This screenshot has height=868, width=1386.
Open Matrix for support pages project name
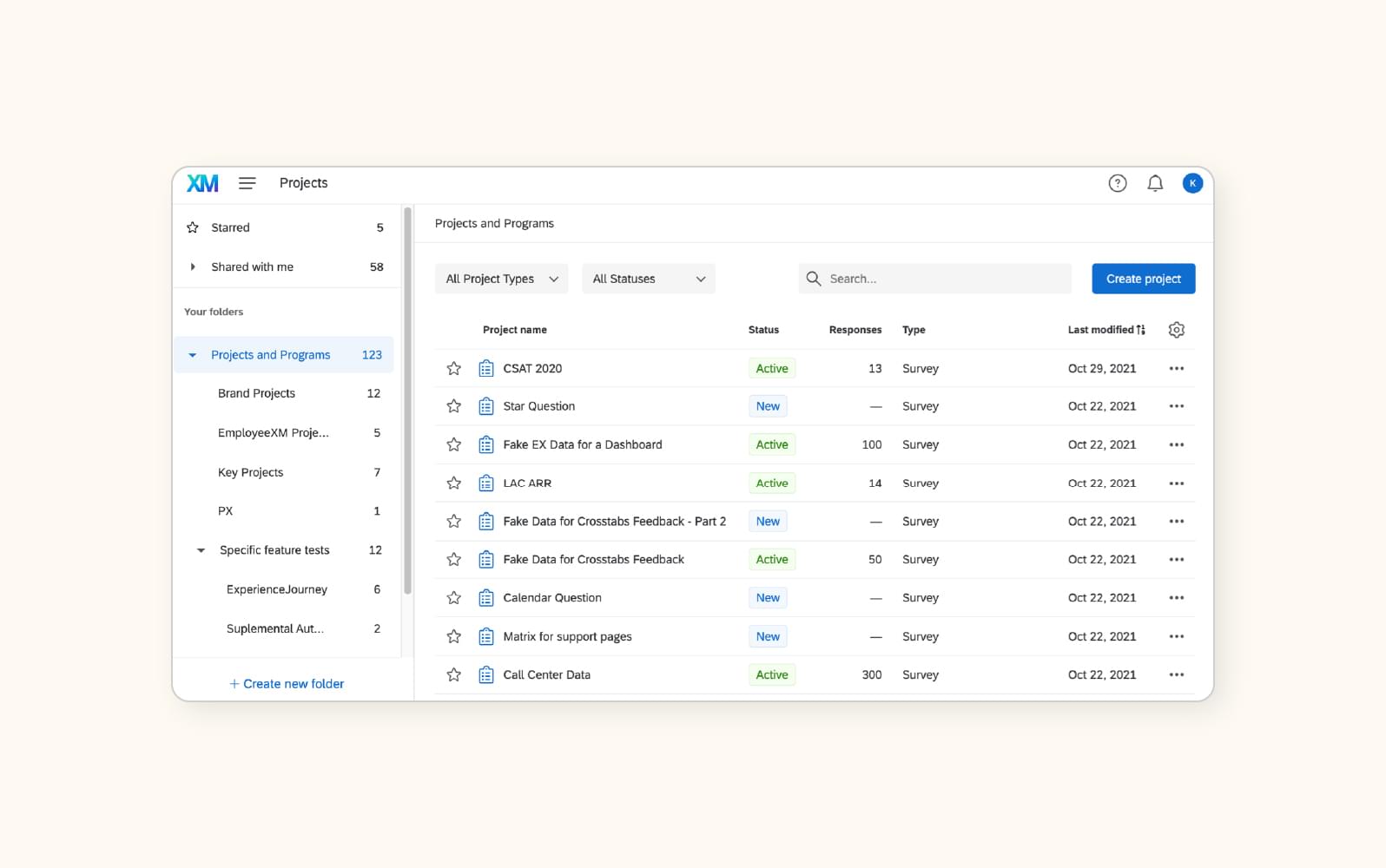(x=567, y=636)
